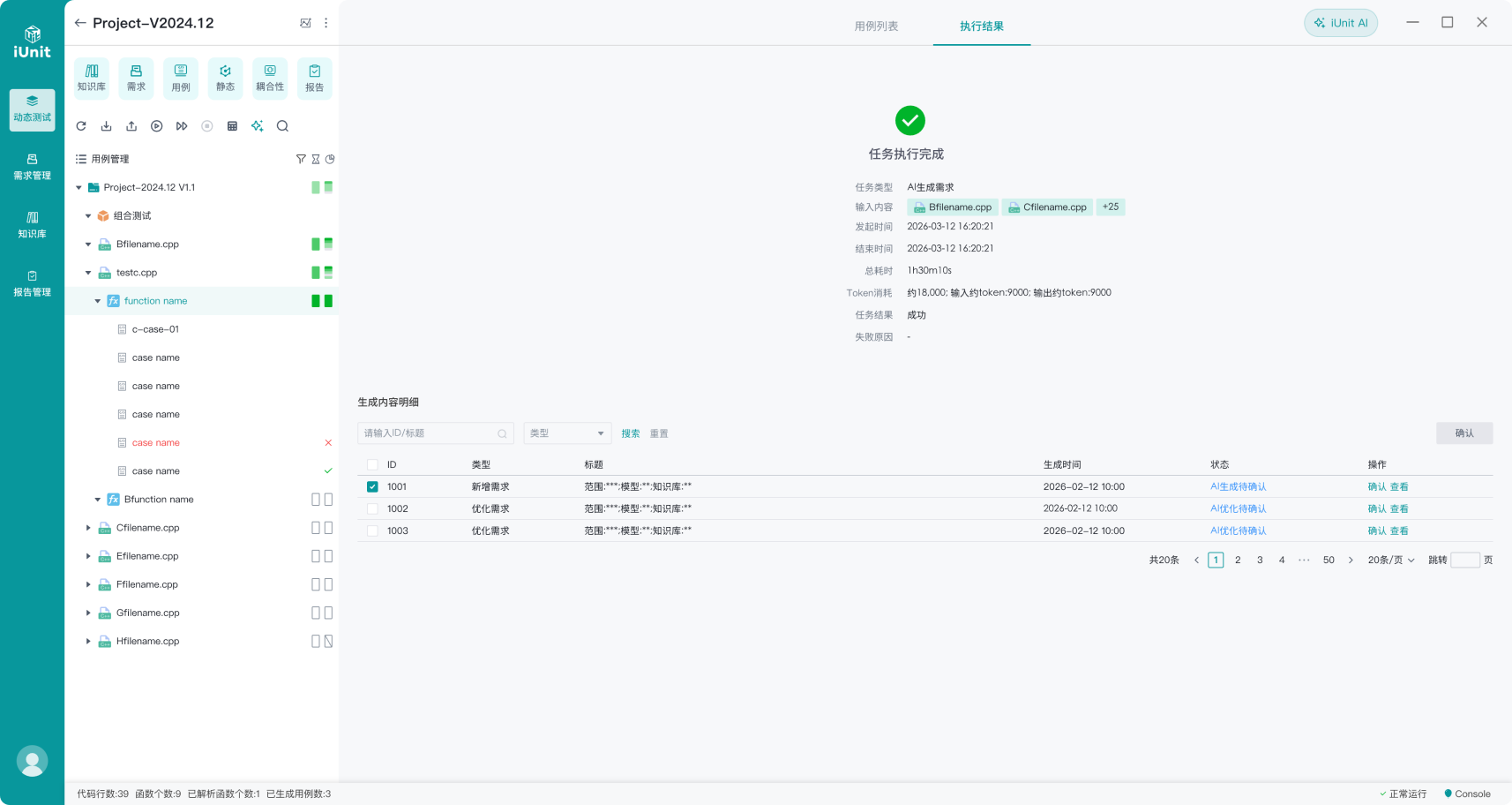Viewport: 1512px width, 805px height.
Task: Click the run play icon in the toolbar
Action: pyautogui.click(x=156, y=126)
